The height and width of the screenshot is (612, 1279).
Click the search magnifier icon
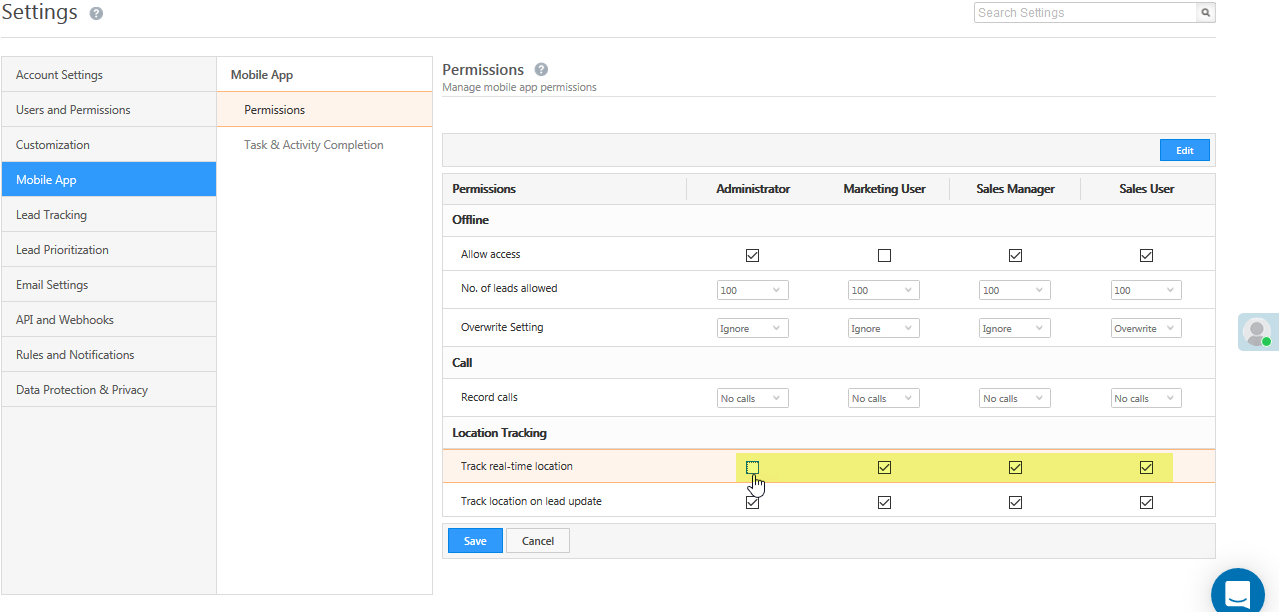1206,13
